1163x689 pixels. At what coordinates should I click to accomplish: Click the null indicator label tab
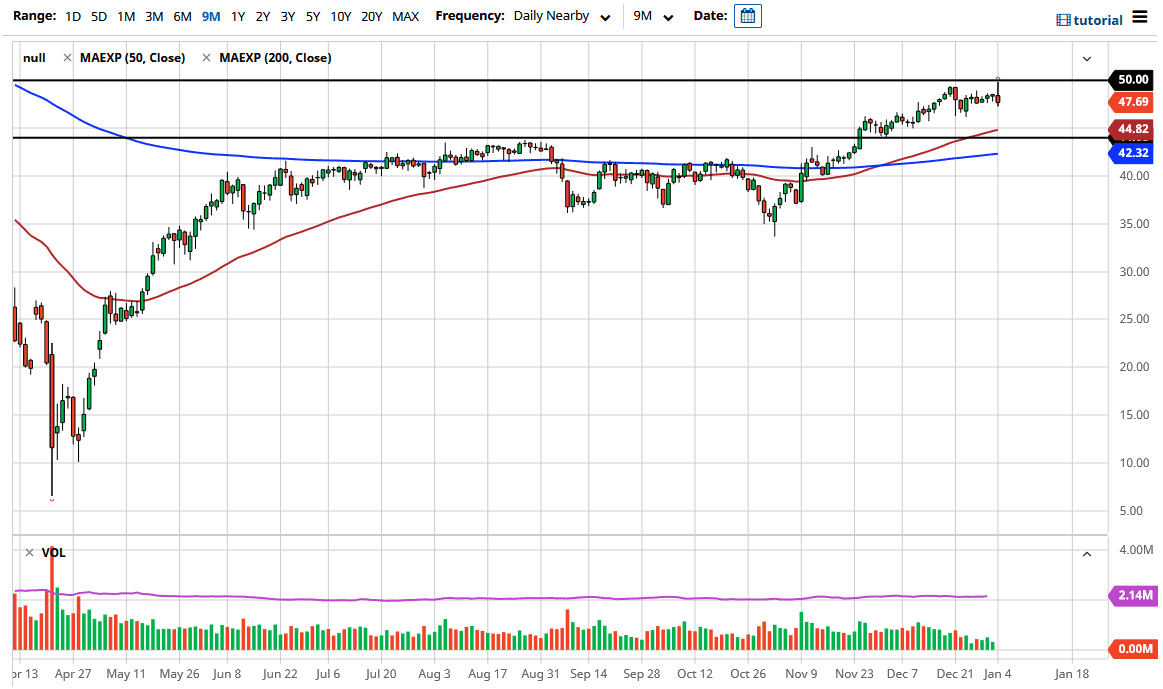pyautogui.click(x=34, y=57)
